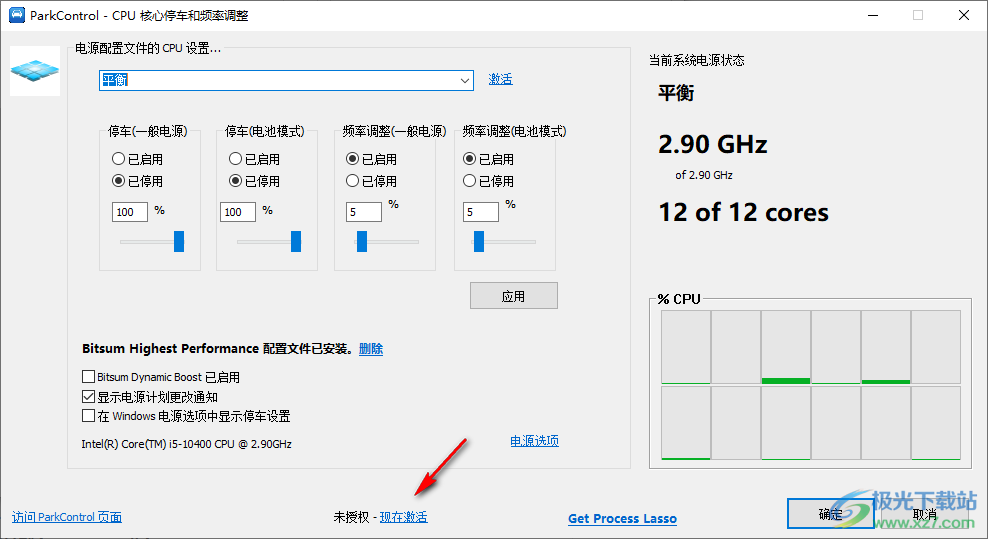Image resolution: width=988 pixels, height=539 pixels.
Task: Click the percent field in 停车(一般电源)
Action: (x=130, y=212)
